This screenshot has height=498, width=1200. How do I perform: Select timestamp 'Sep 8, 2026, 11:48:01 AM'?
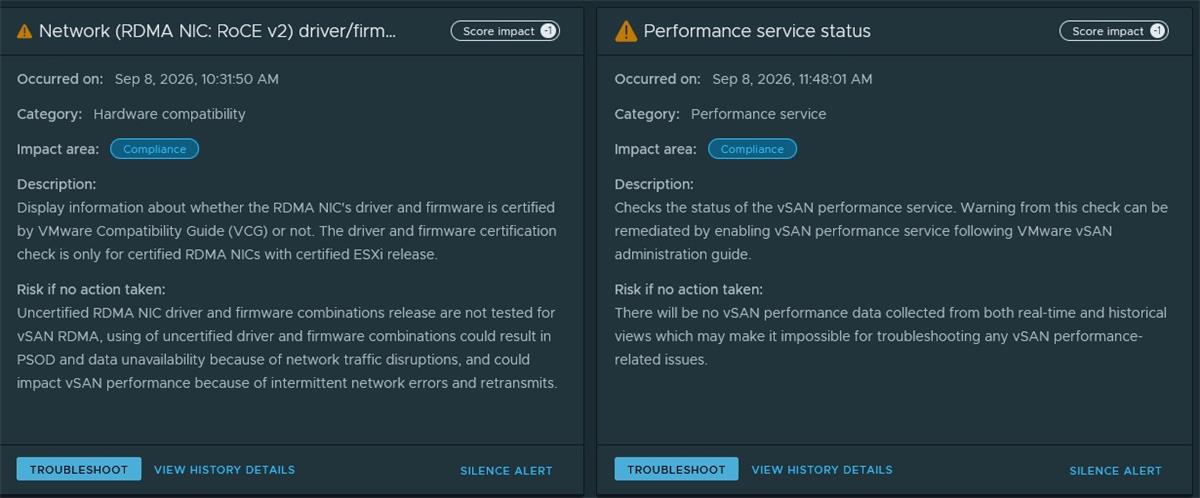point(792,79)
